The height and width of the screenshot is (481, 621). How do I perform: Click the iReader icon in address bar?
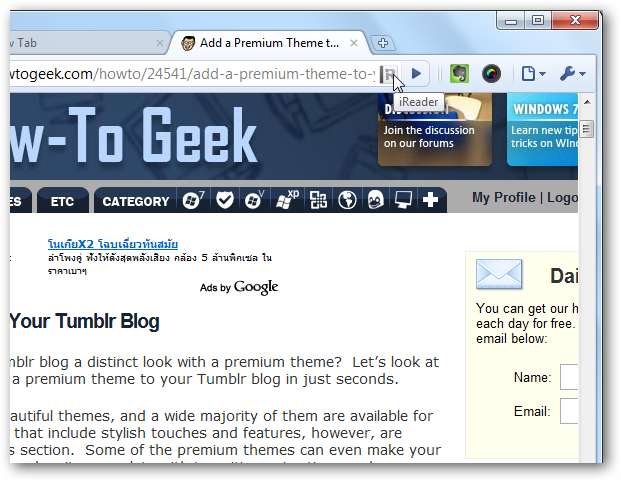click(388, 74)
